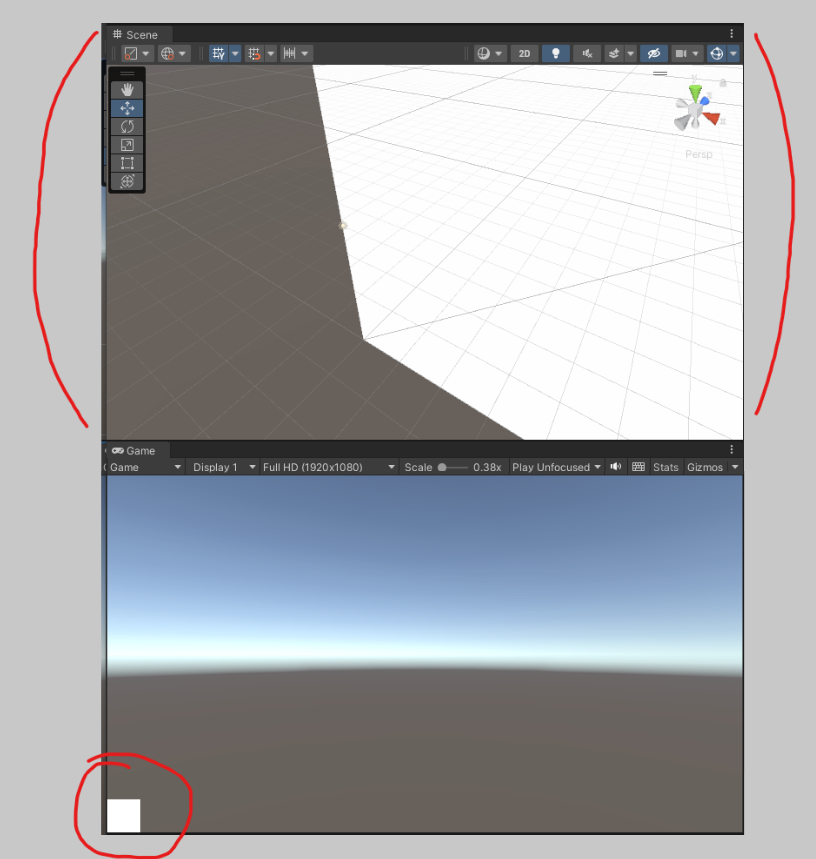Open the Display 1 dropdown

(224, 467)
